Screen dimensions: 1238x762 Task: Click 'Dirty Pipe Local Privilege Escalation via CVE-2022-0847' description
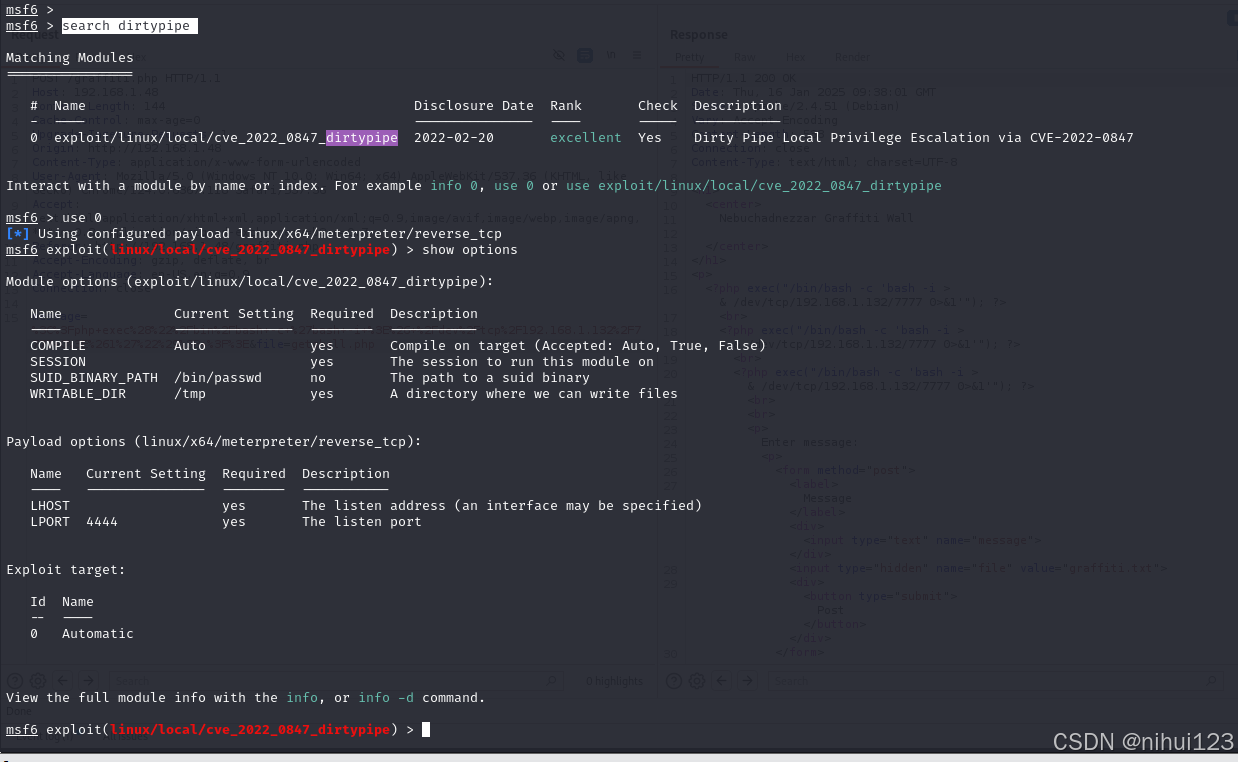[x=914, y=137]
